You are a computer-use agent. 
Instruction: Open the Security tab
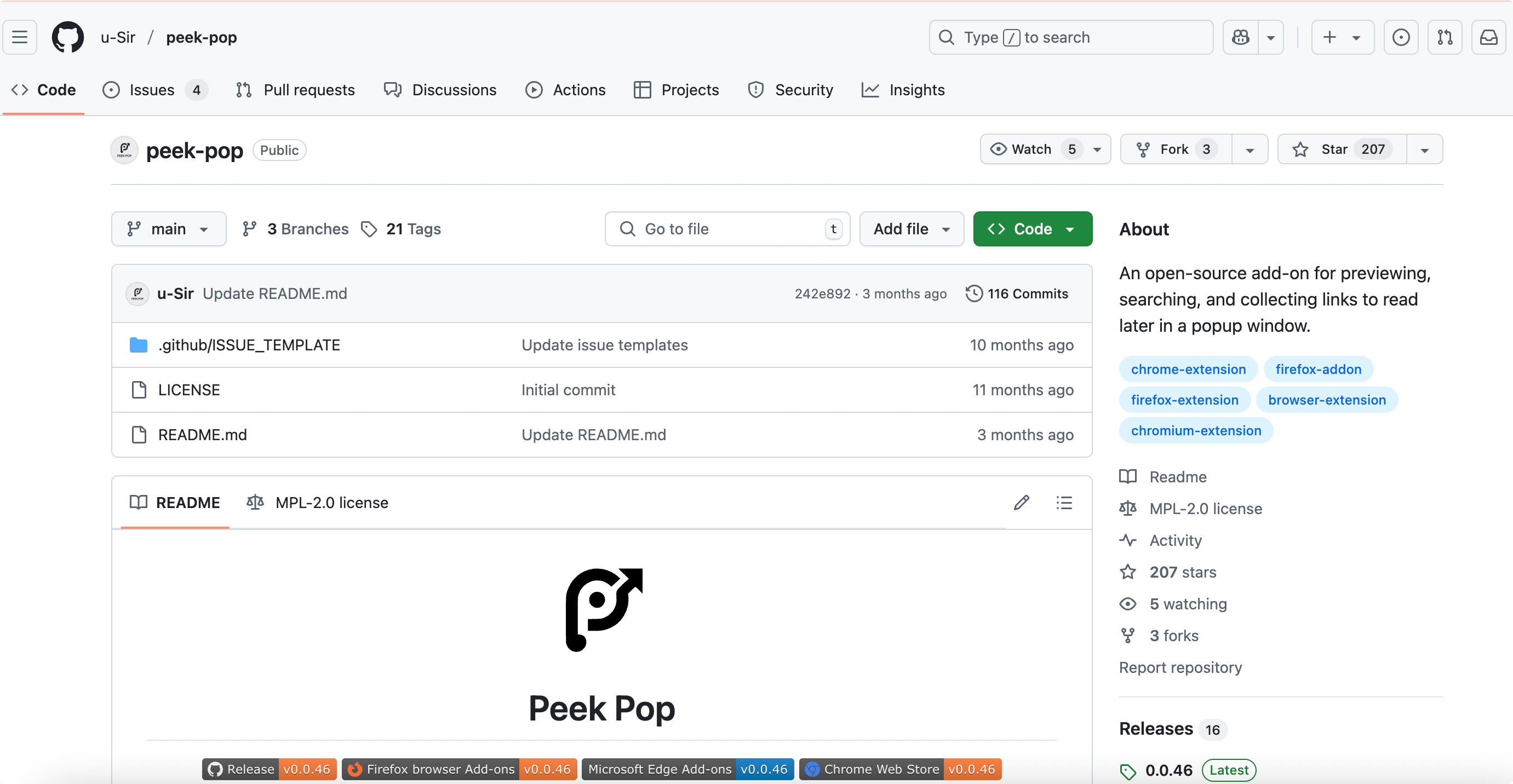click(790, 90)
